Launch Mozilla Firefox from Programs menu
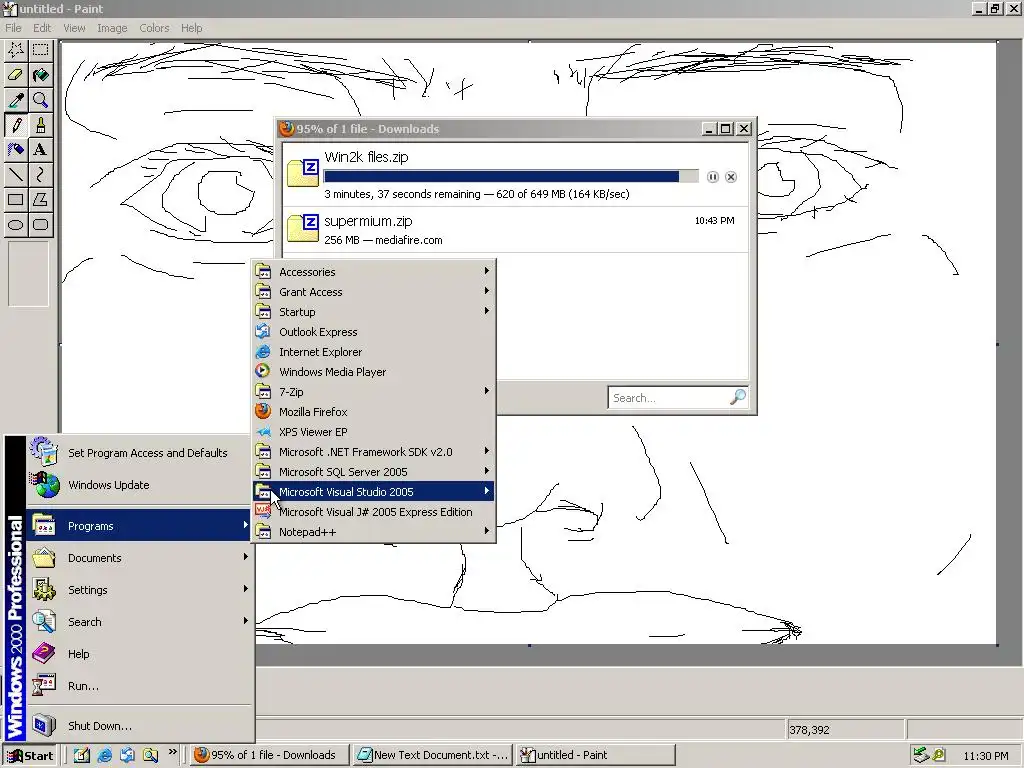The width and height of the screenshot is (1024, 768). tap(374, 412)
